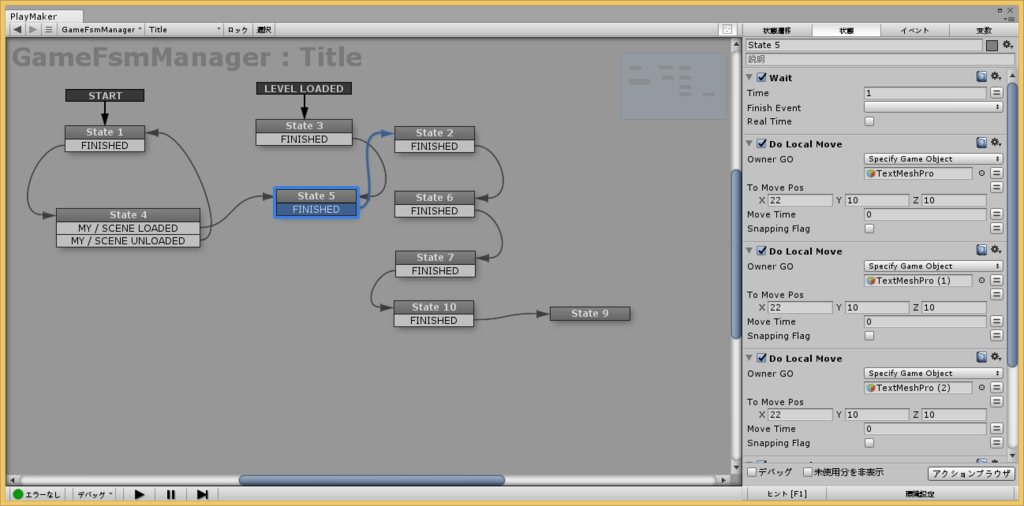Image resolution: width=1024 pixels, height=506 pixels.
Task: Disable the first Do Local Move action checkbox
Action: point(761,144)
